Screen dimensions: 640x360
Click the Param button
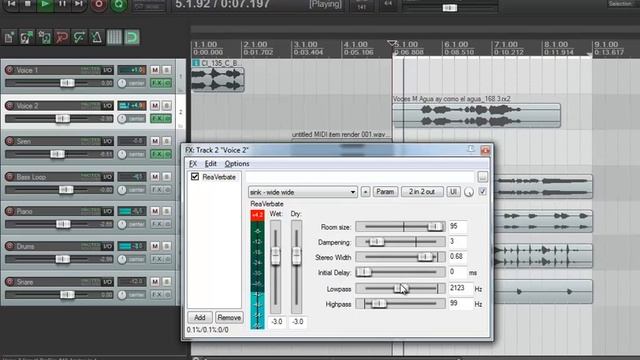pos(385,192)
